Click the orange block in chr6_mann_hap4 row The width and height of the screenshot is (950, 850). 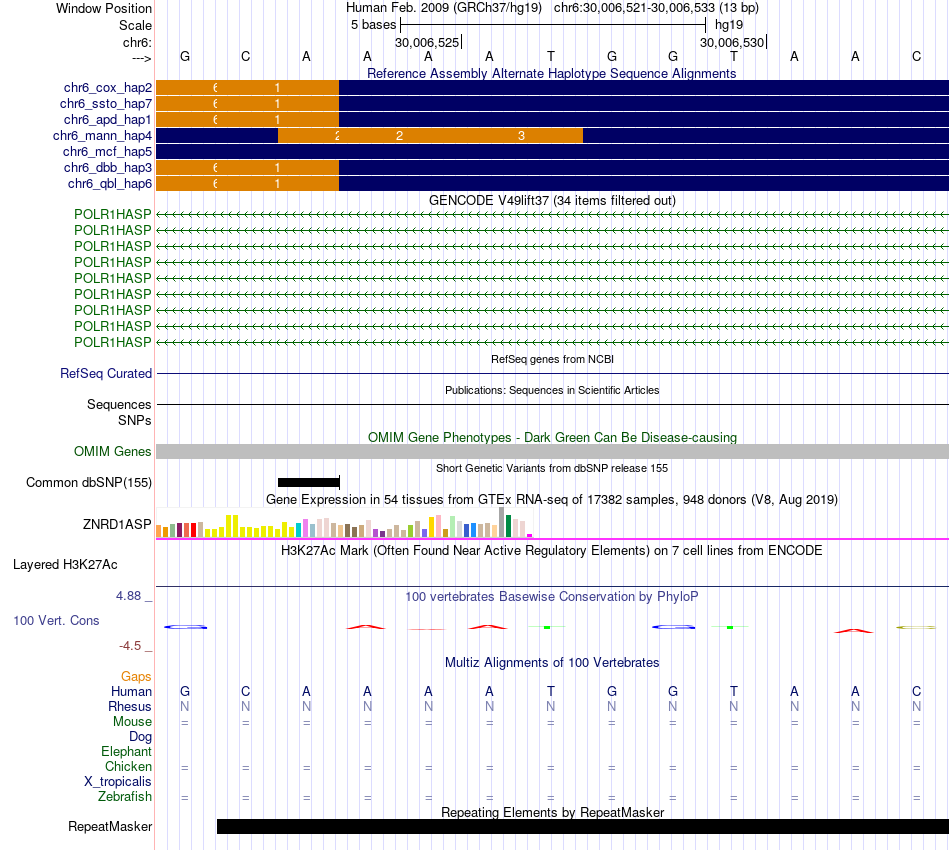click(x=430, y=136)
